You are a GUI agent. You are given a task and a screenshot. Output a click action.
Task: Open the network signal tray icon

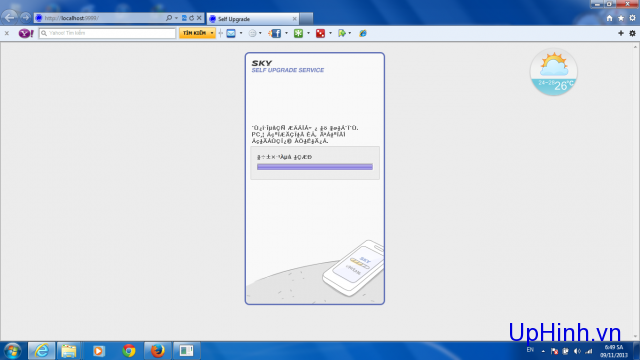coord(589,351)
